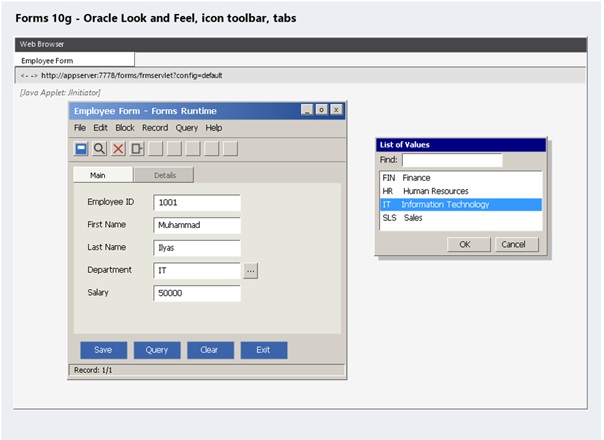
Task: Open Department list of values ellipsis button
Action: click(250, 271)
